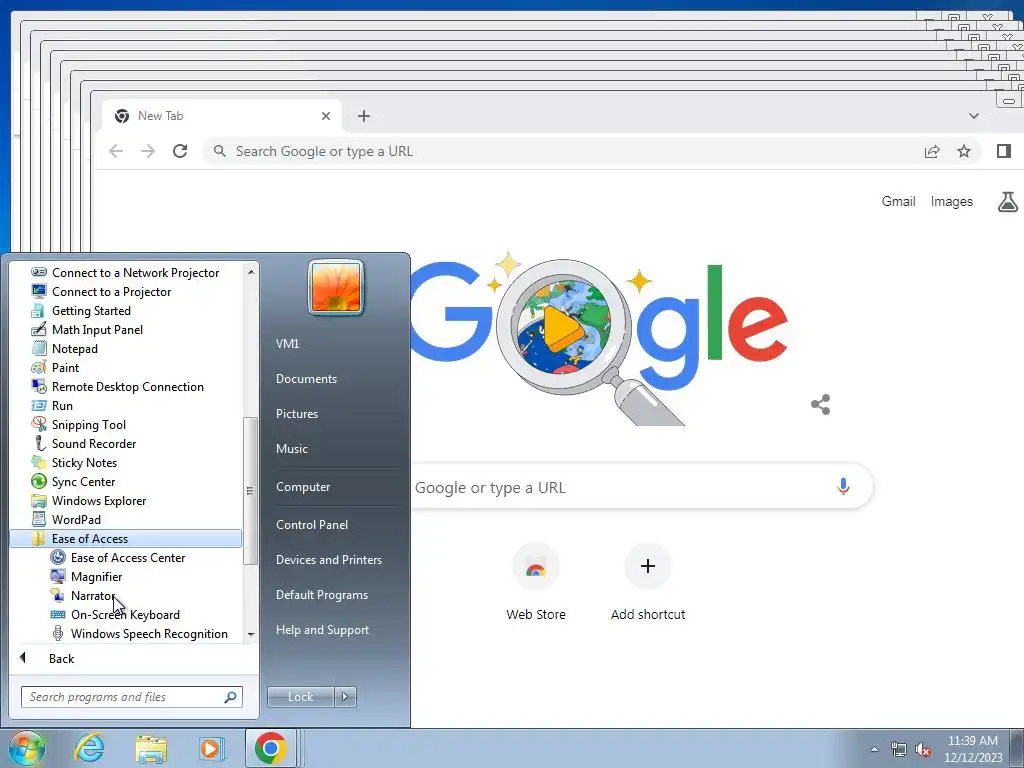Expand the shutdown options arrow beside Lock
Screen dimensions: 1024x768
click(x=345, y=697)
